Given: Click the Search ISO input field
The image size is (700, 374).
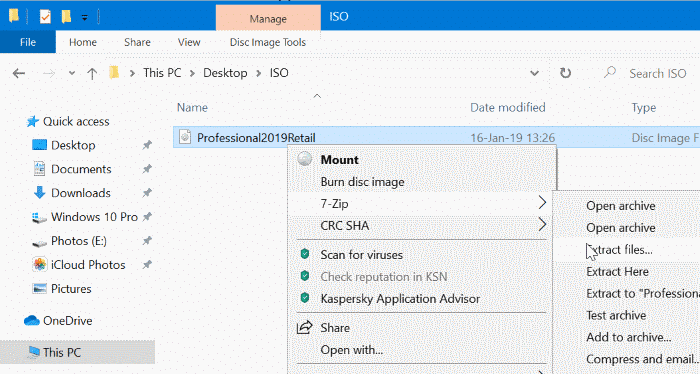Looking at the screenshot, I should click(x=657, y=73).
